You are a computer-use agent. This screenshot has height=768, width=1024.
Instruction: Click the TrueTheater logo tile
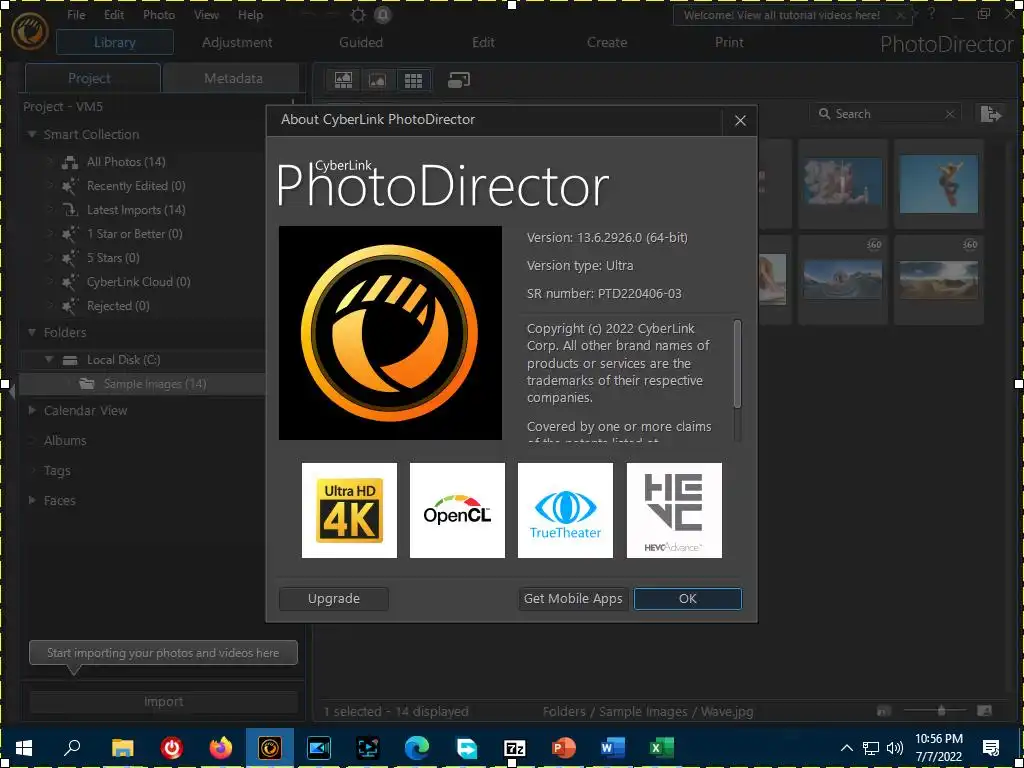(566, 511)
